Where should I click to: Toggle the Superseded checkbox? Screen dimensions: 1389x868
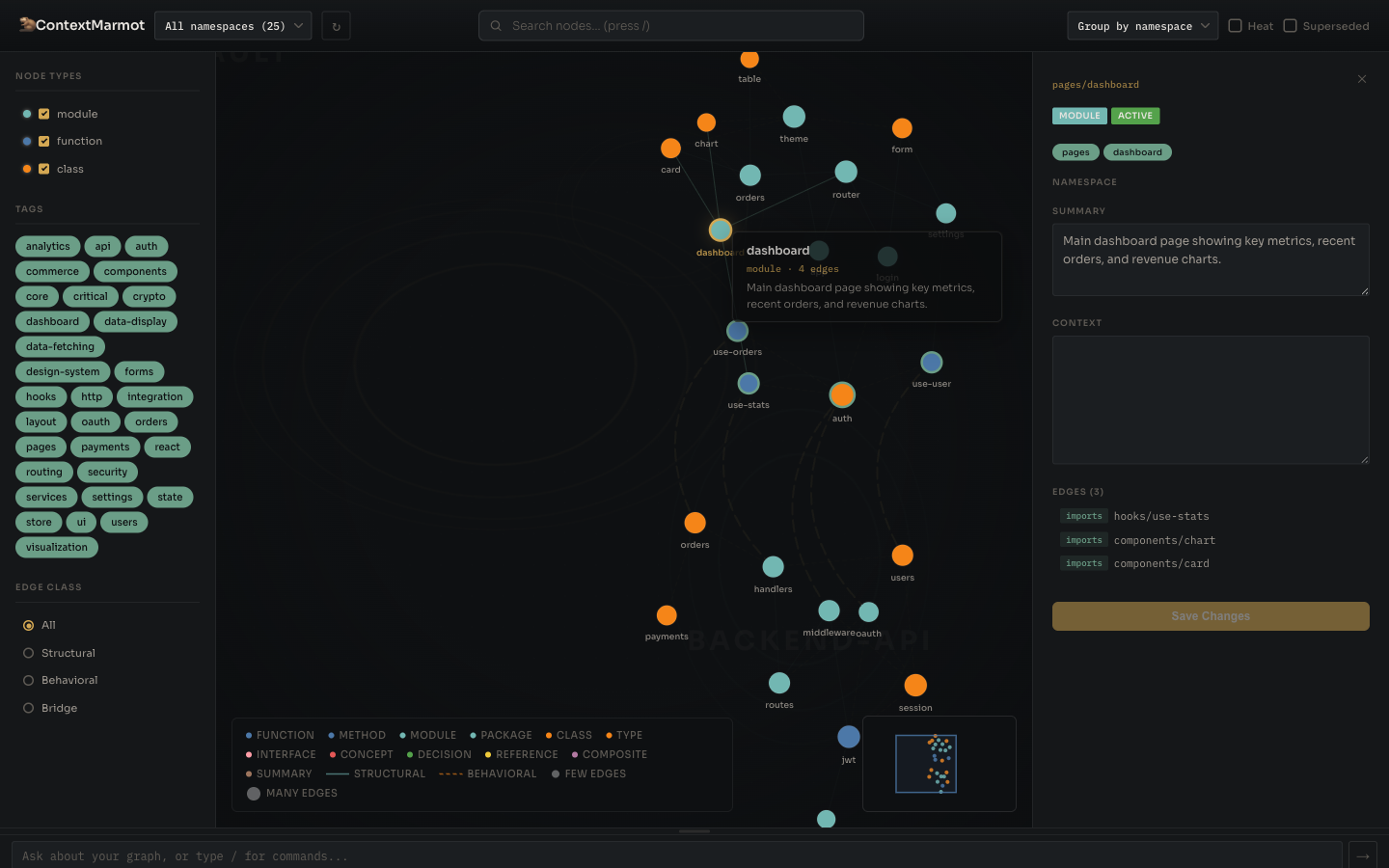click(1289, 26)
